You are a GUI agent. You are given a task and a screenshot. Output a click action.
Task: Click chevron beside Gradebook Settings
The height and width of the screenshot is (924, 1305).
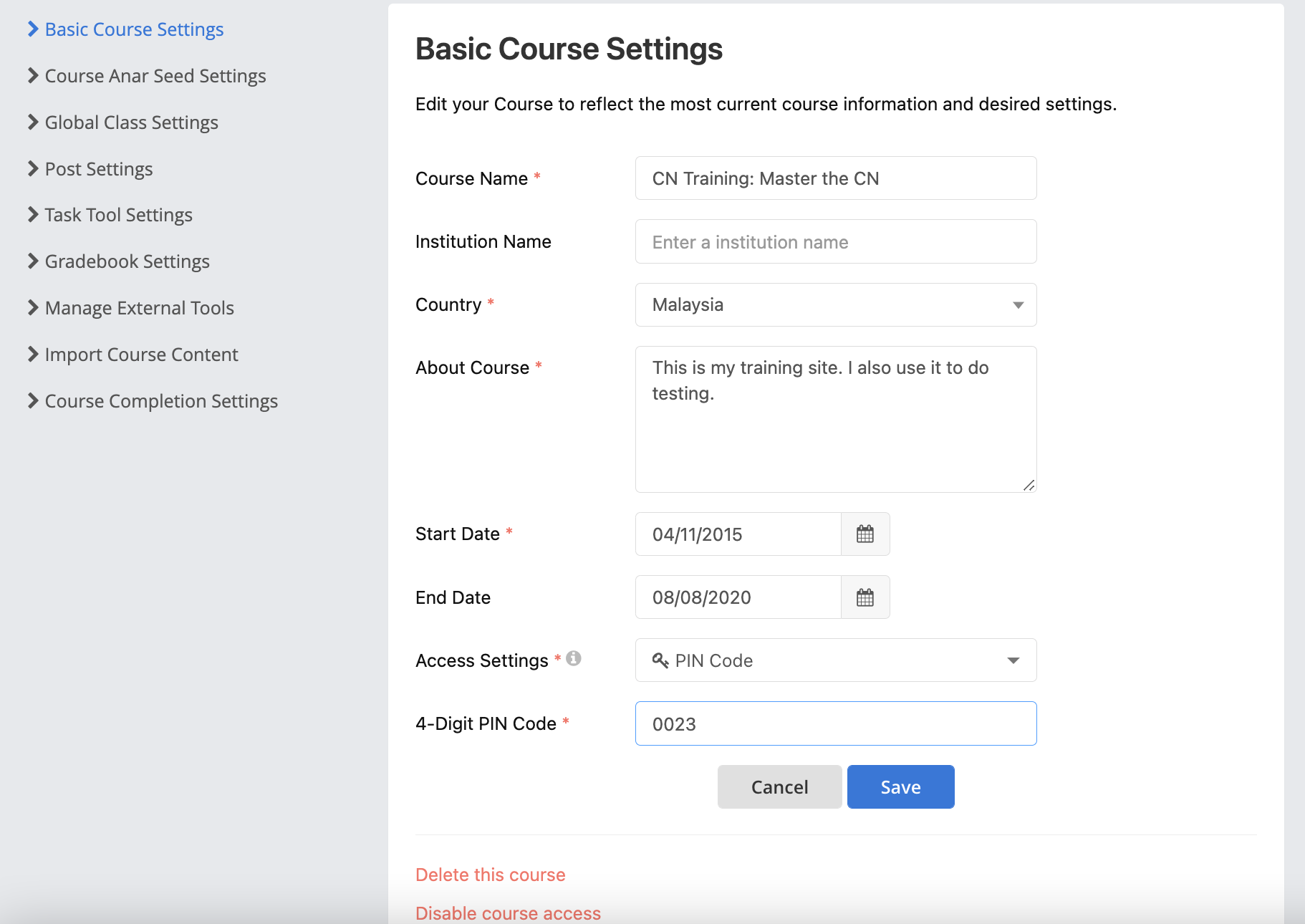point(33,261)
